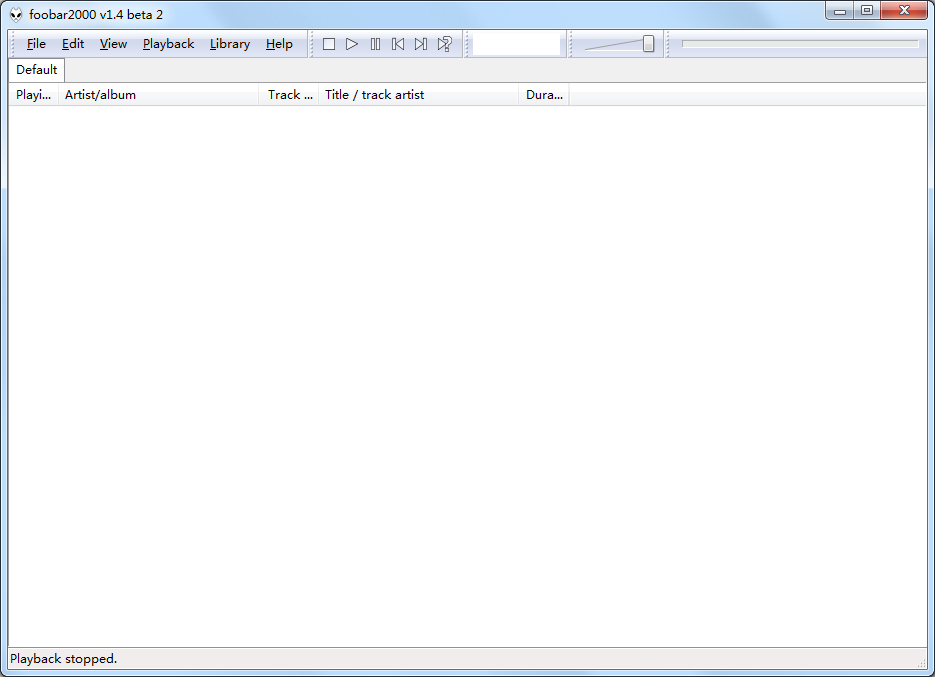Skip to the next track
The image size is (935, 677).
(421, 44)
